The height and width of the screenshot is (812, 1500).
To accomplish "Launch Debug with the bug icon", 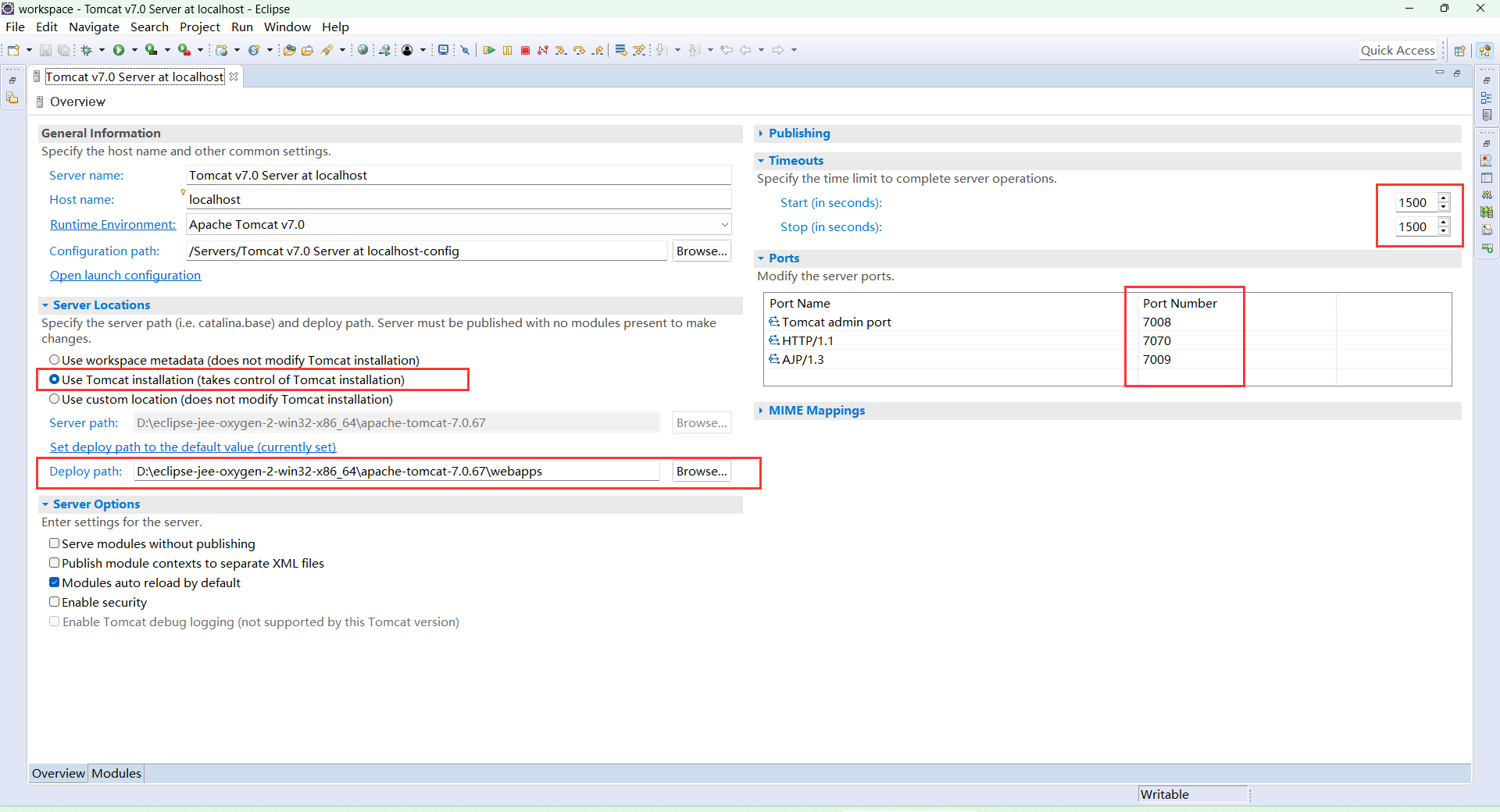I will [x=87, y=50].
